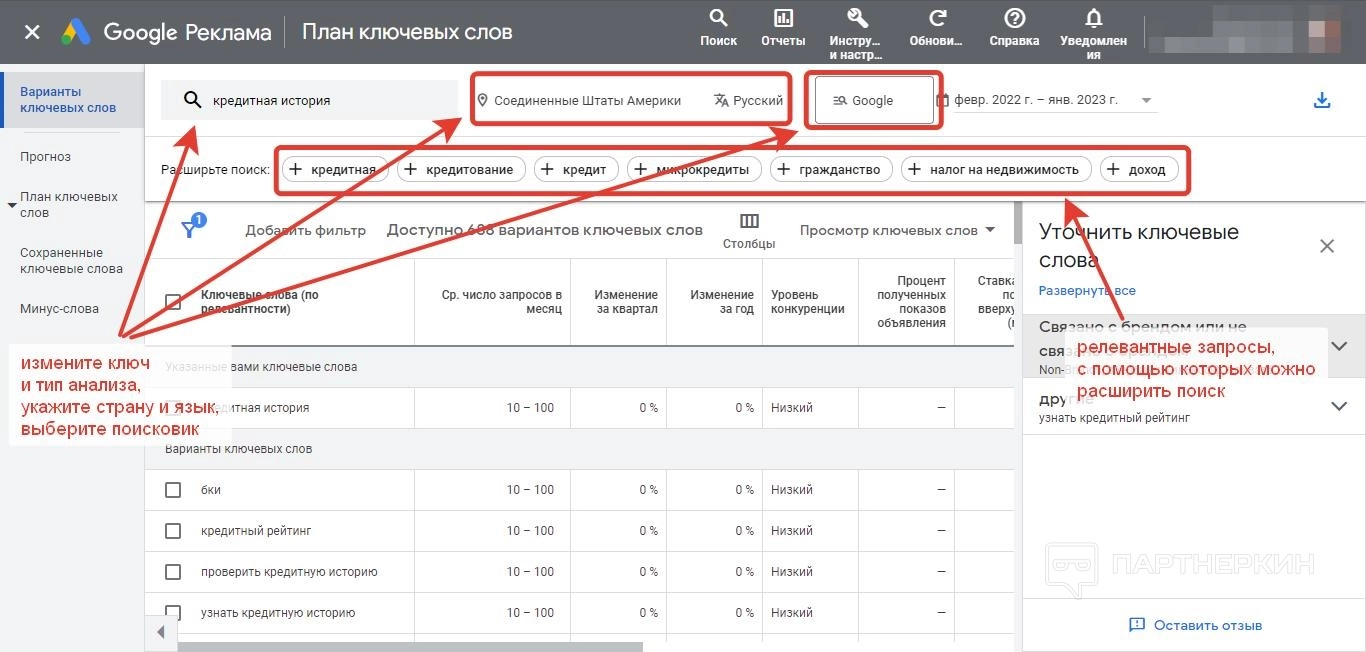This screenshot has width=1366, height=652.
Task: Click the section label Варианты ключевых слов in table
Action: [238, 449]
